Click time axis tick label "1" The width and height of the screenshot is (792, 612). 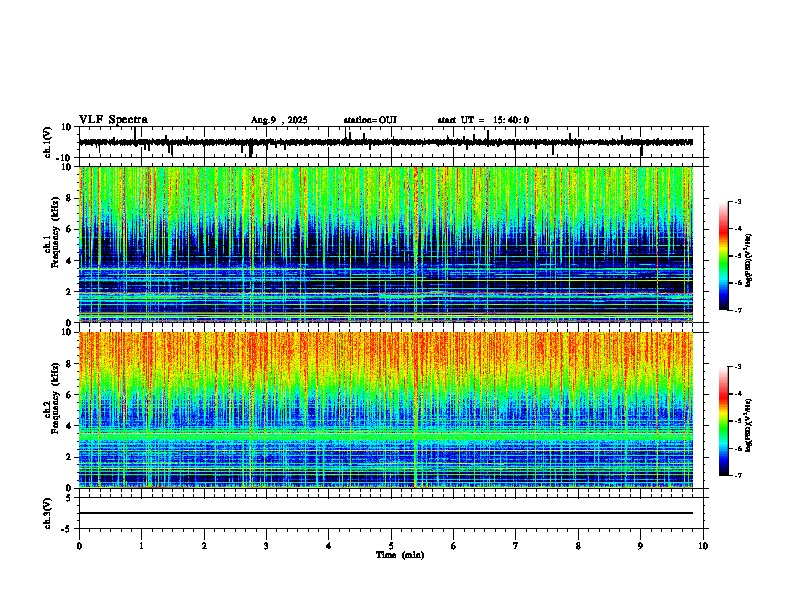point(141,546)
